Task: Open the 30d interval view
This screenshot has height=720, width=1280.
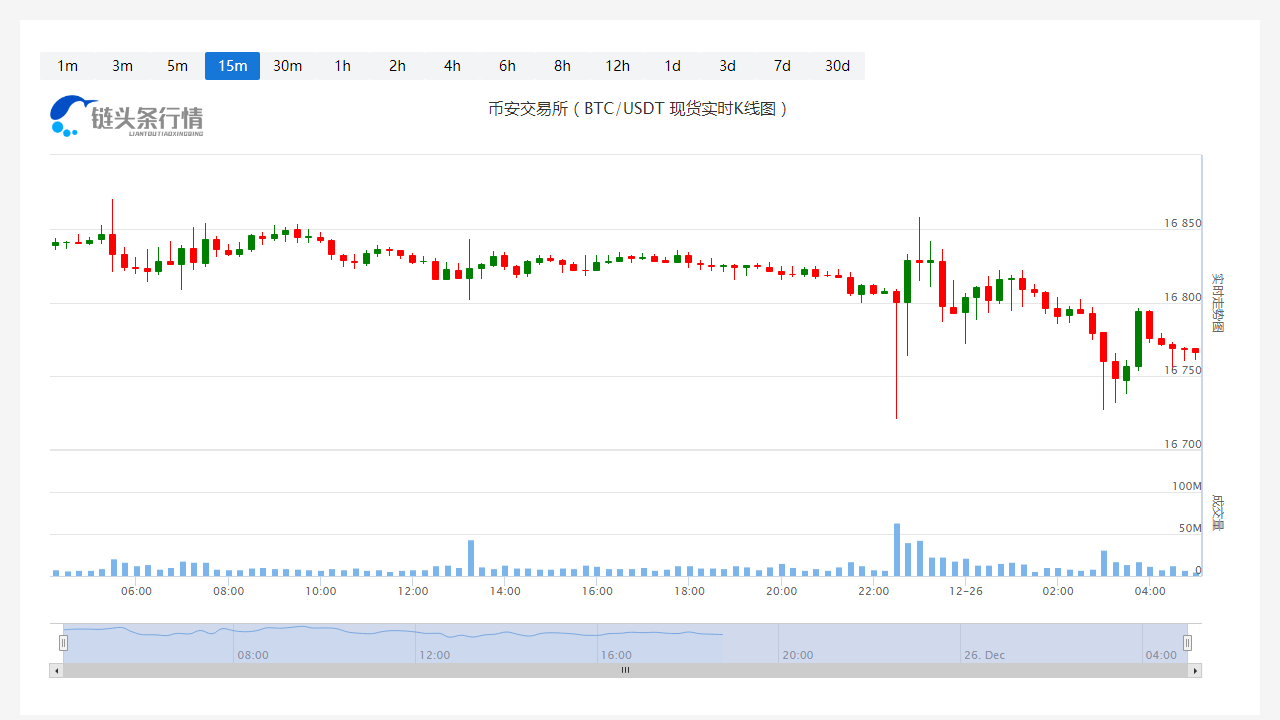Action: pos(837,66)
